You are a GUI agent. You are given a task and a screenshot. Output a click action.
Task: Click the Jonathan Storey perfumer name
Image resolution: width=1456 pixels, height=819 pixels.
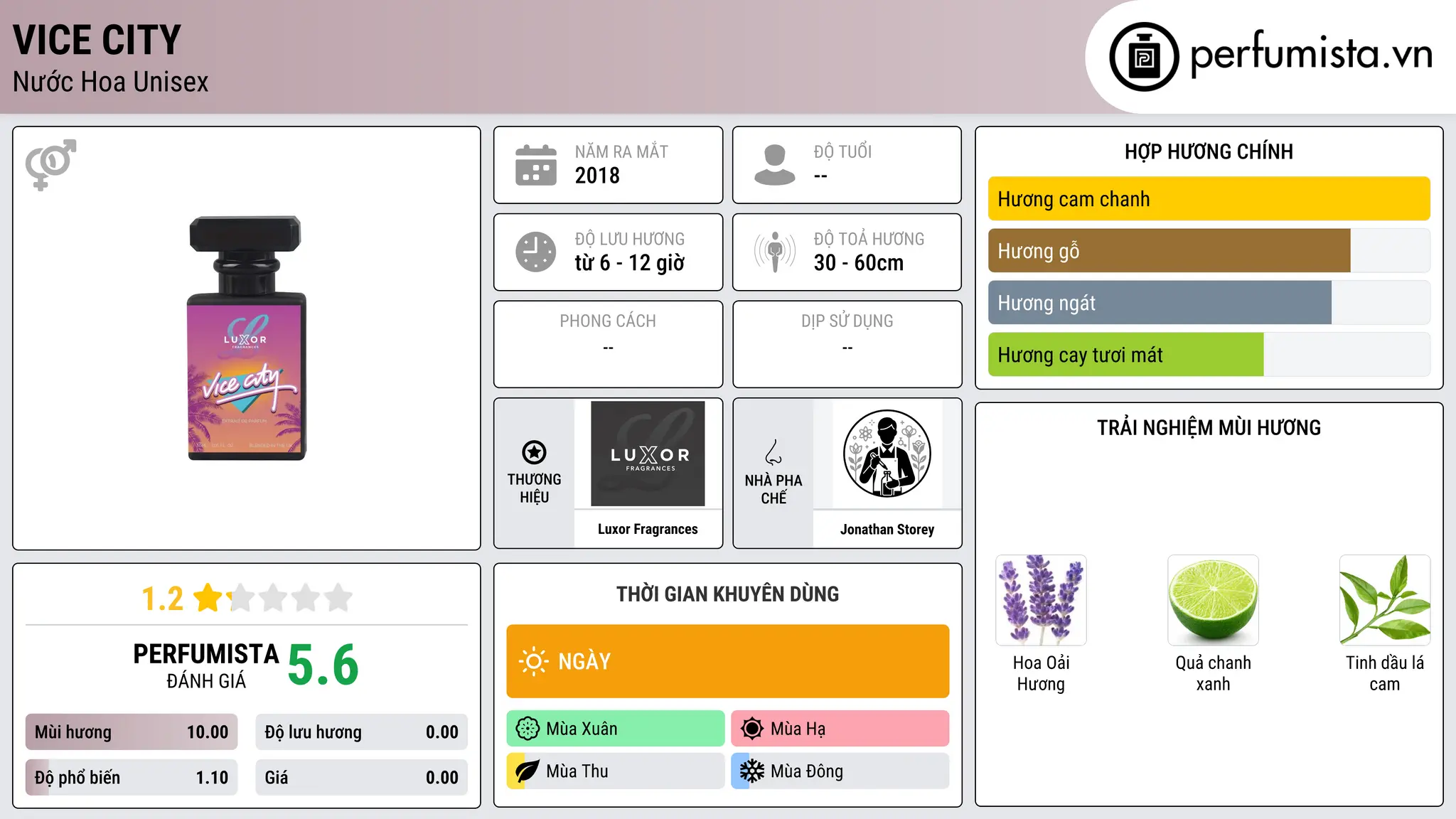click(x=887, y=530)
